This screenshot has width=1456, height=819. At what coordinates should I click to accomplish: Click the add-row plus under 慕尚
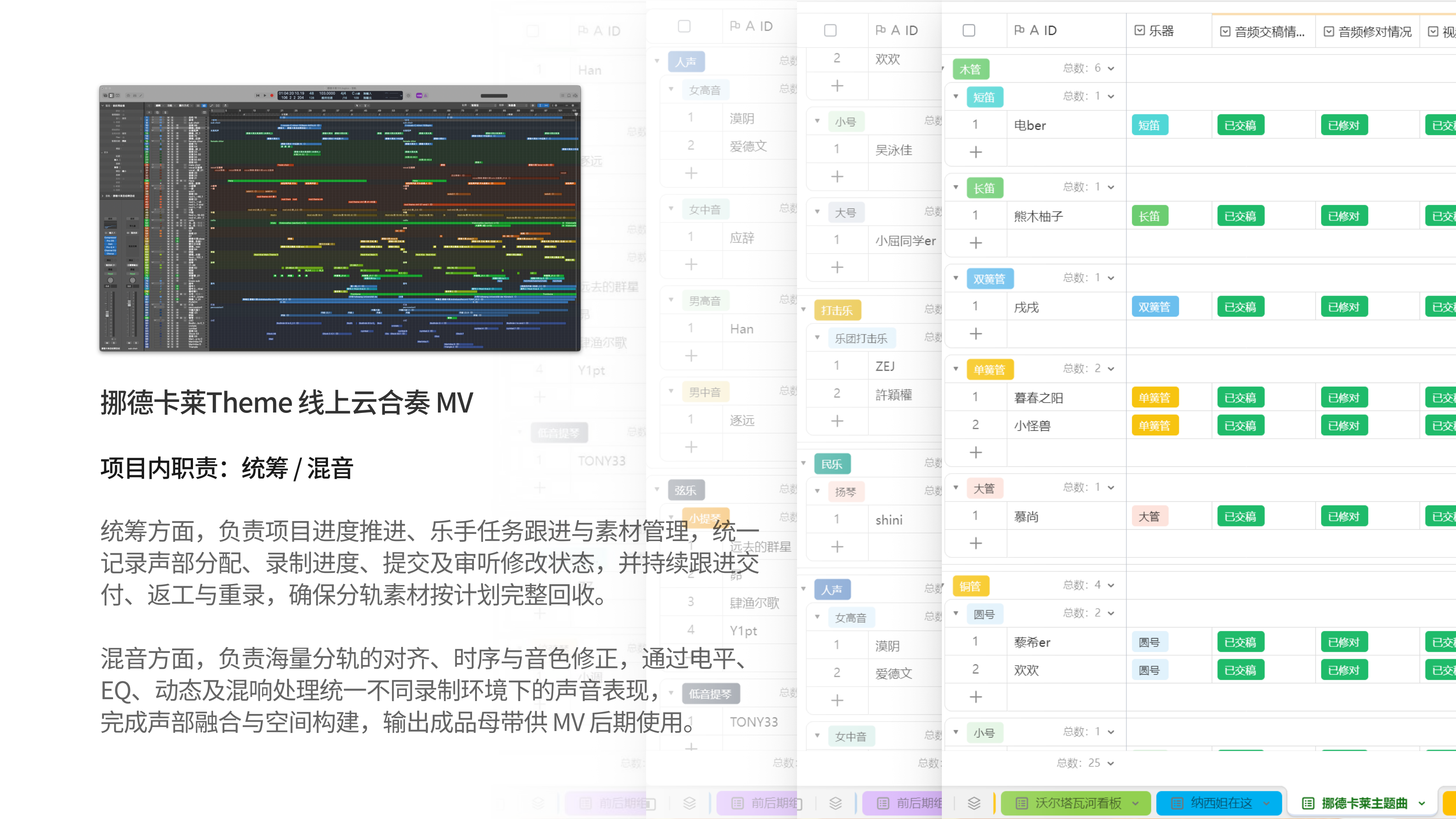coord(976,544)
